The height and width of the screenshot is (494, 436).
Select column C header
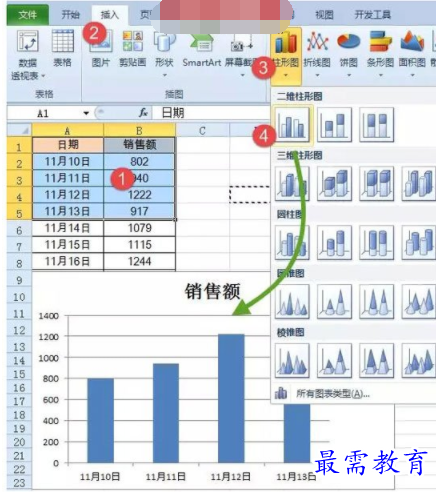click(202, 130)
